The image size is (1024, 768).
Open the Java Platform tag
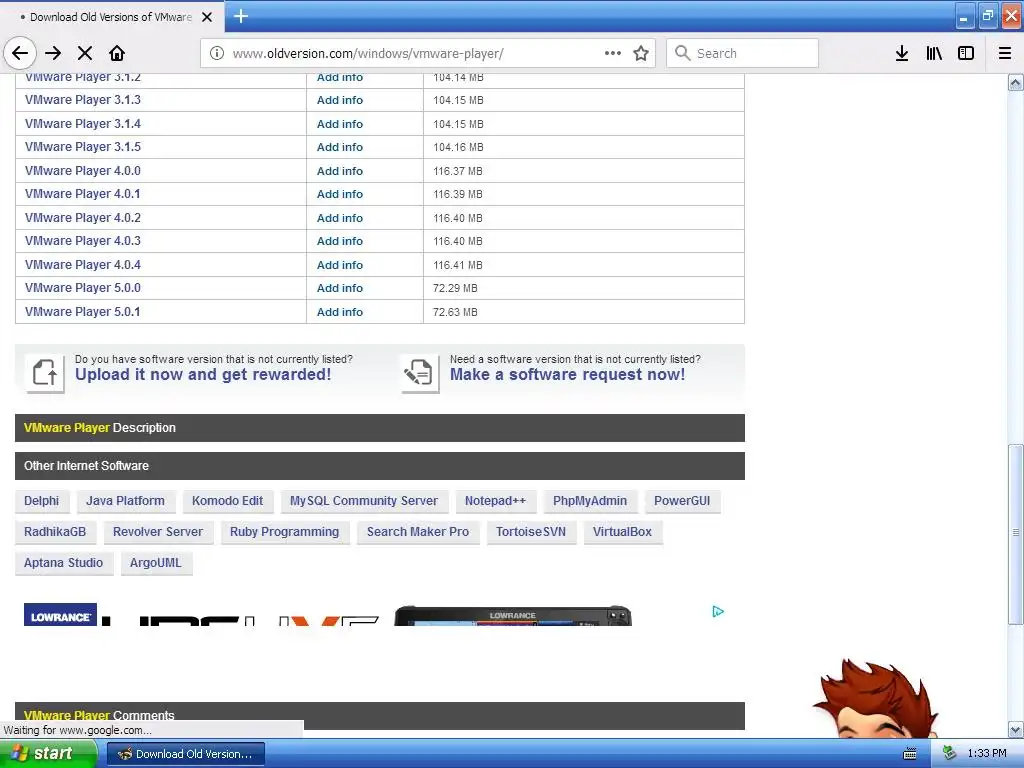(125, 501)
